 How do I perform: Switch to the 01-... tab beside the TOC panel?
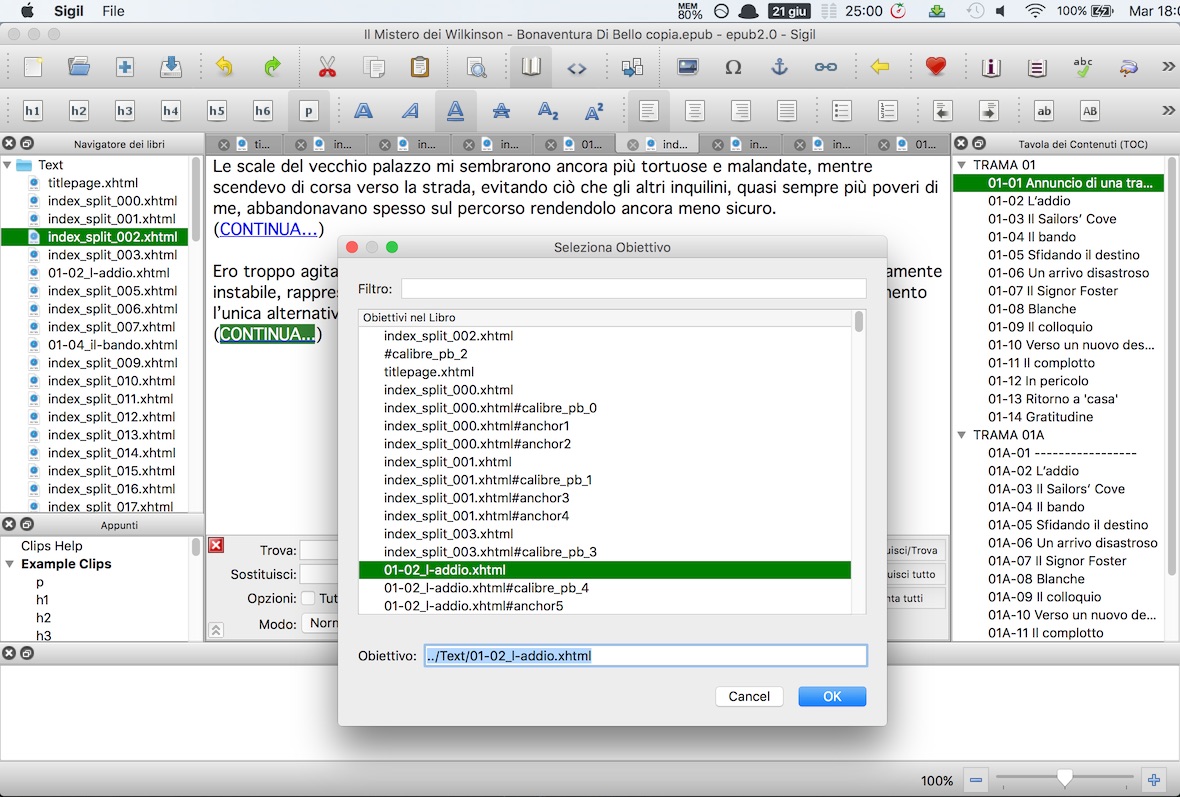click(910, 144)
